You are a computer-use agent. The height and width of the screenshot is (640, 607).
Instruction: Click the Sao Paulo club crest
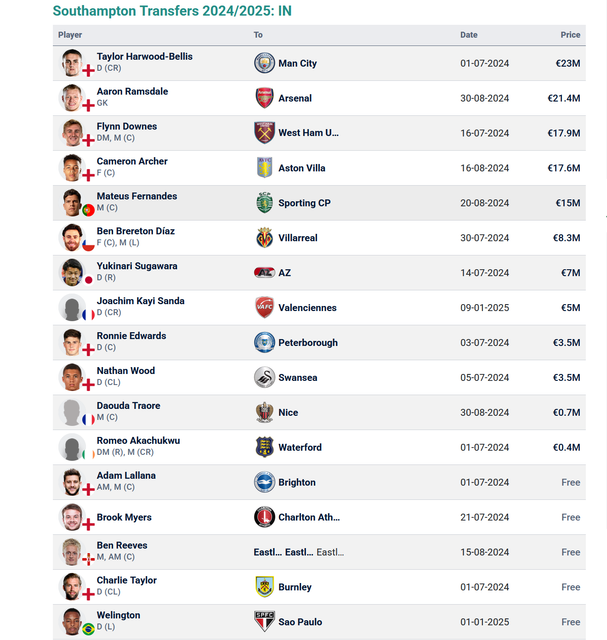click(x=264, y=622)
